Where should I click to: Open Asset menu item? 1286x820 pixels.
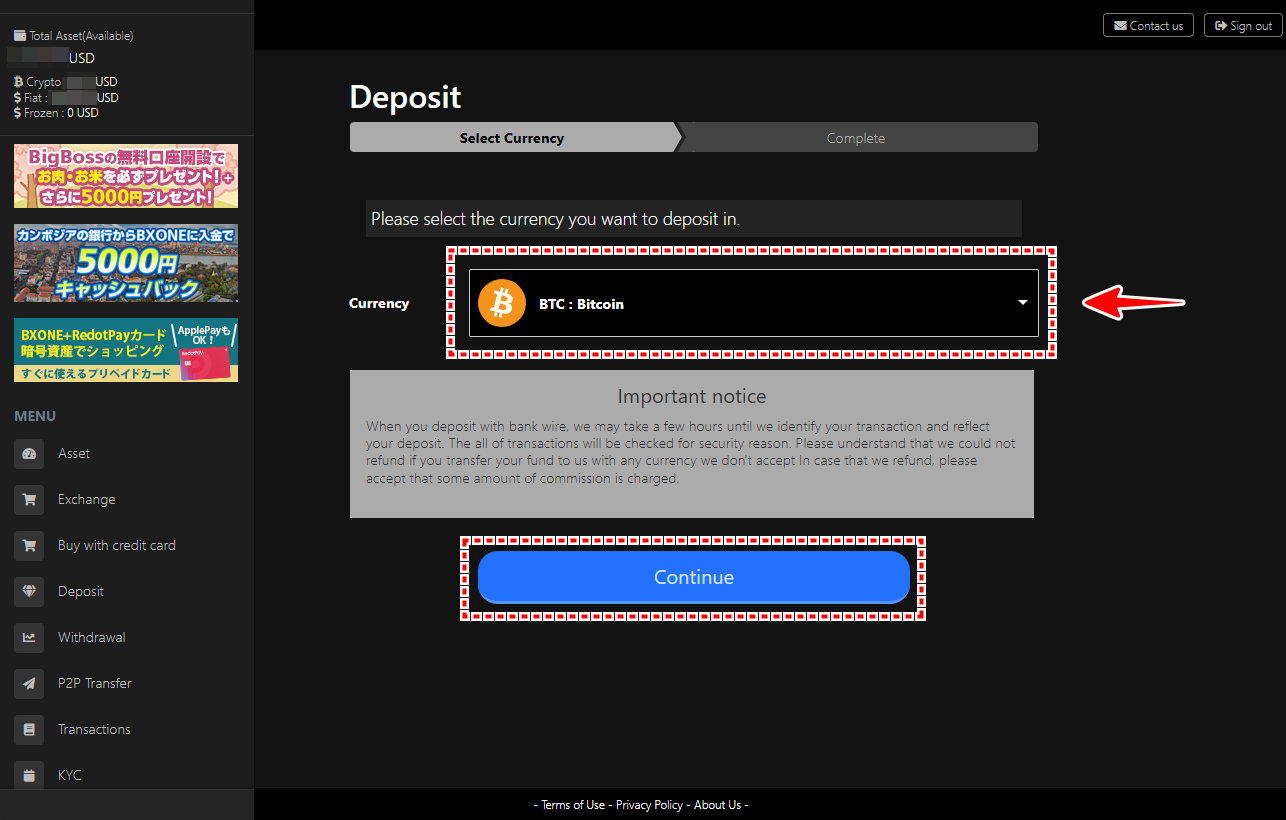click(x=74, y=454)
